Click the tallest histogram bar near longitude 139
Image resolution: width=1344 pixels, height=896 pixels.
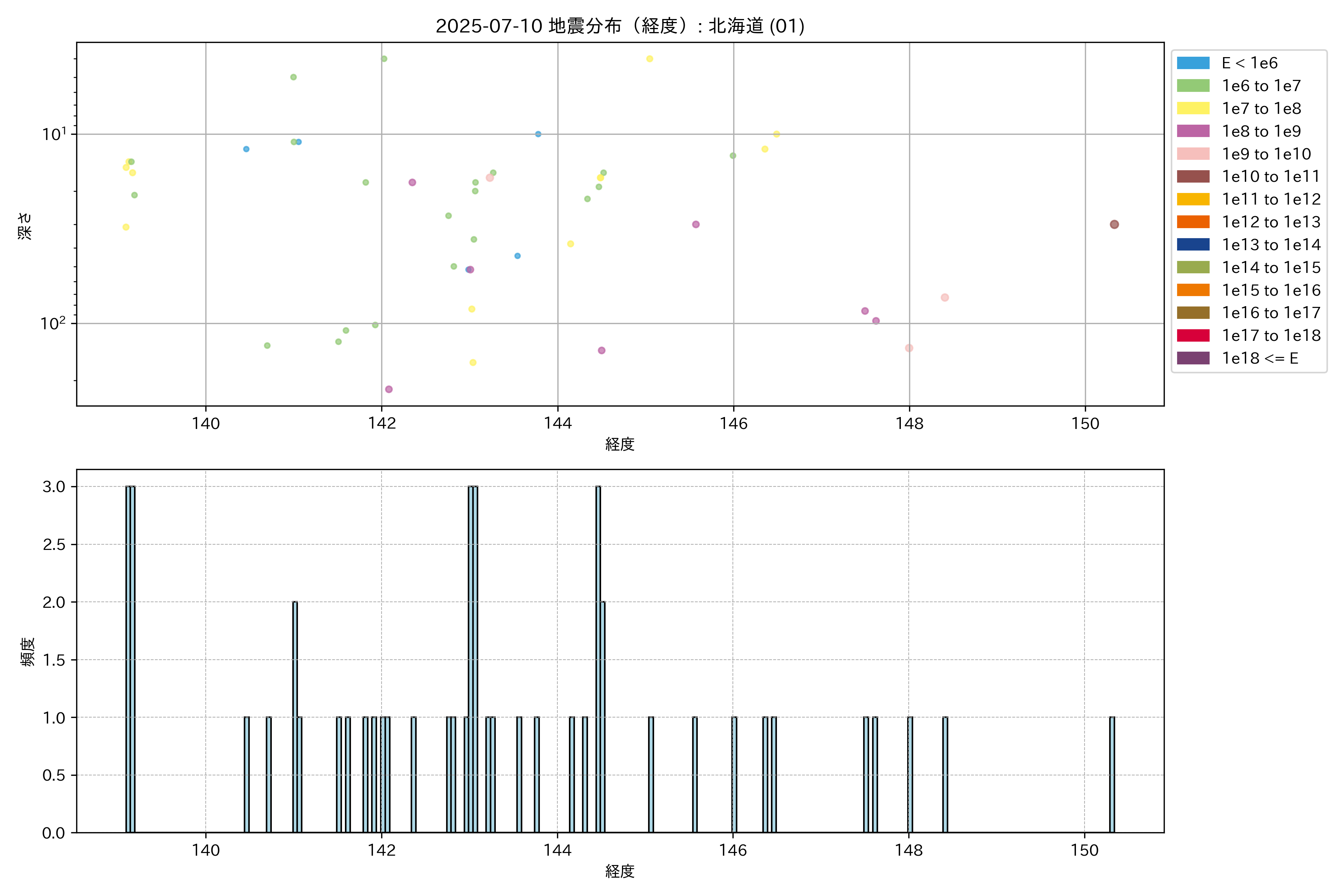point(130,657)
